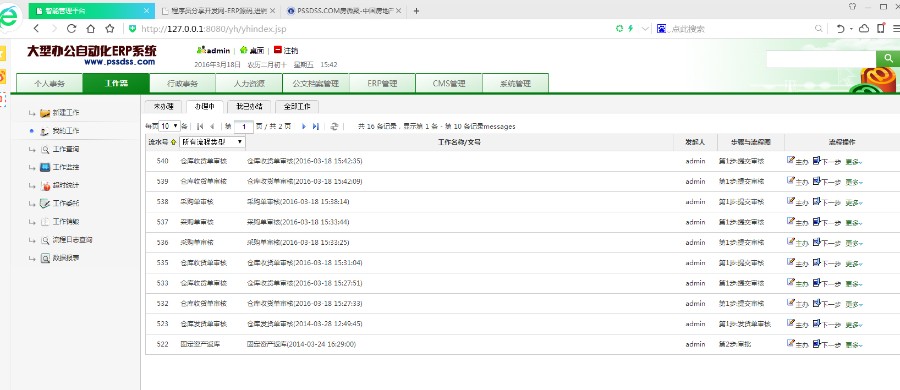Click the yellow star icon on the left sidebar edge
Screen dimensions: 900x390
tap(3, 54)
